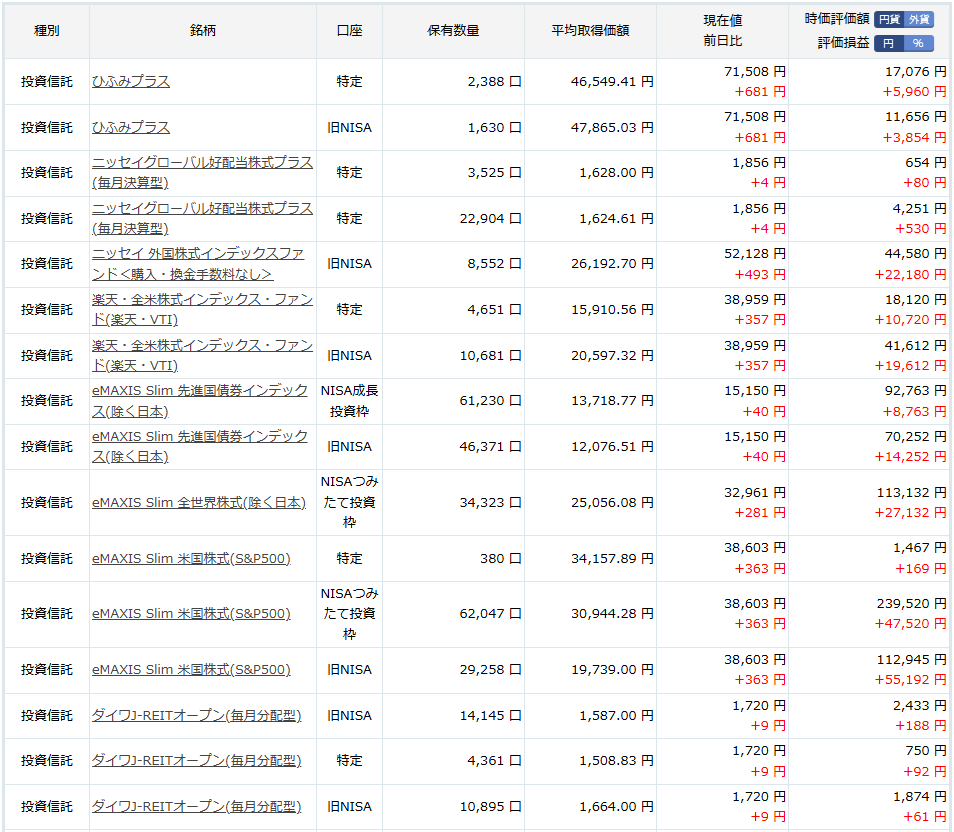
Task: Open ひふみプラス fund in 特定 account
Action: point(131,82)
